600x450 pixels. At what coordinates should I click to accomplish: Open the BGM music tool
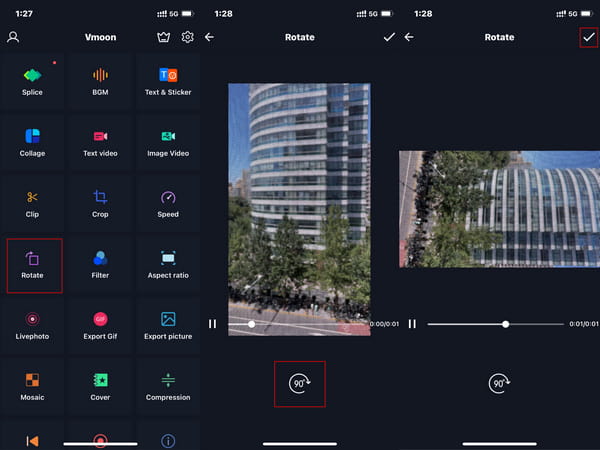click(x=100, y=81)
